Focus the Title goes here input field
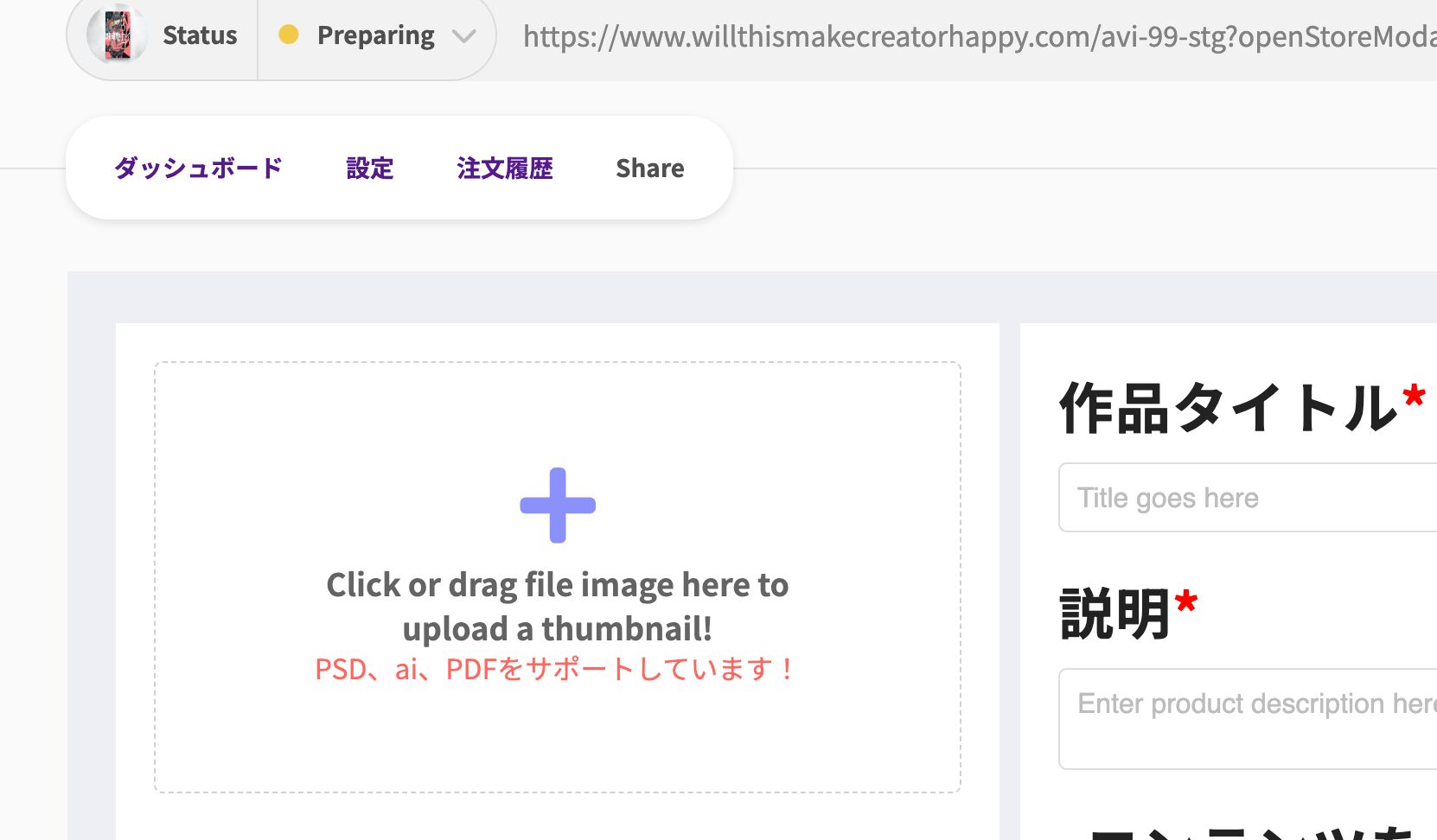This screenshot has height=840, width=1437. point(1245,498)
